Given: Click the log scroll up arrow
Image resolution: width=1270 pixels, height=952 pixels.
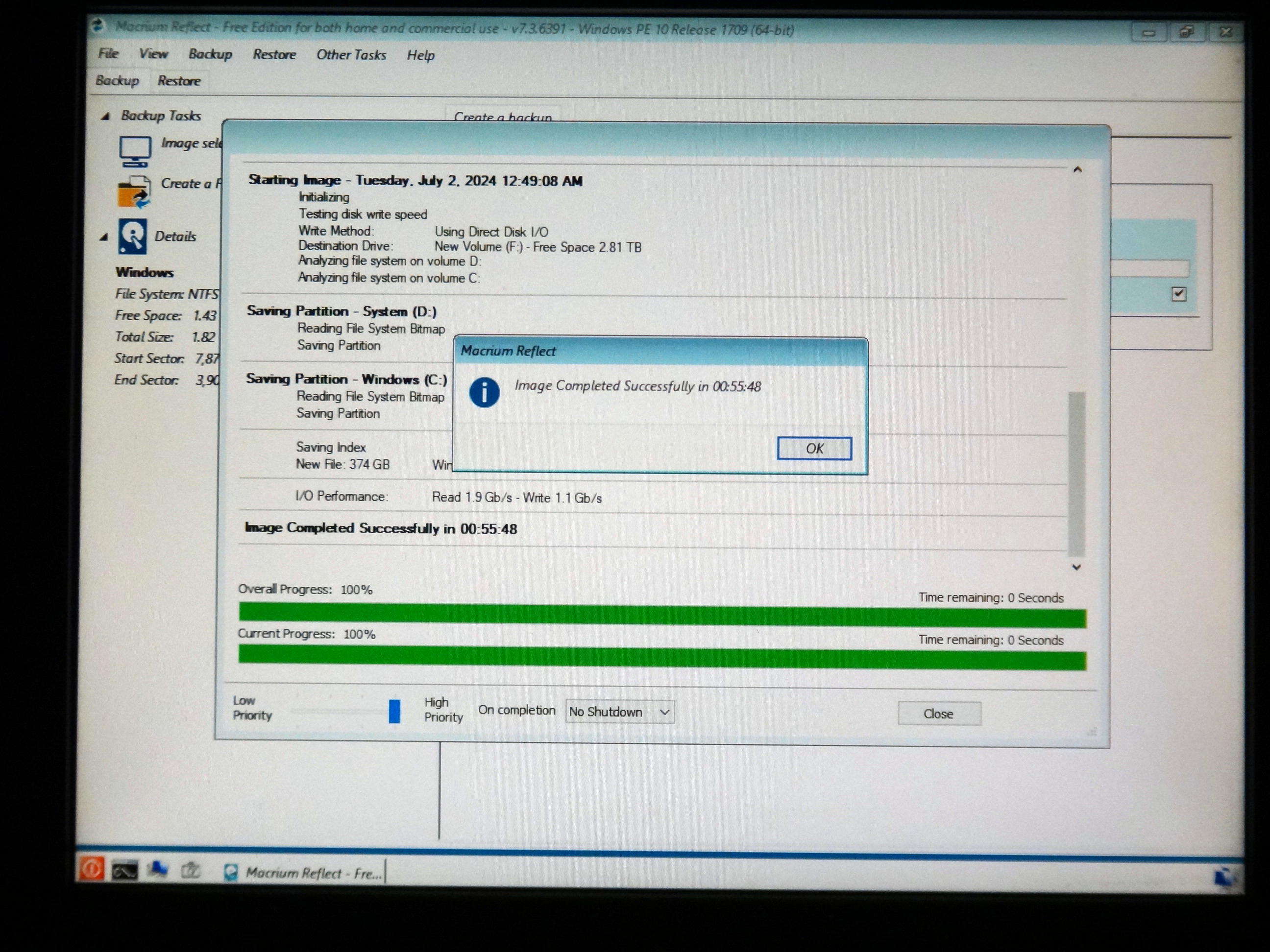Looking at the screenshot, I should pyautogui.click(x=1077, y=169).
